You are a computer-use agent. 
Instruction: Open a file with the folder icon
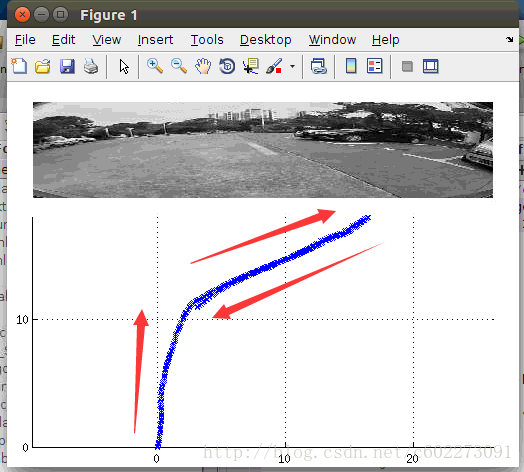(43, 66)
